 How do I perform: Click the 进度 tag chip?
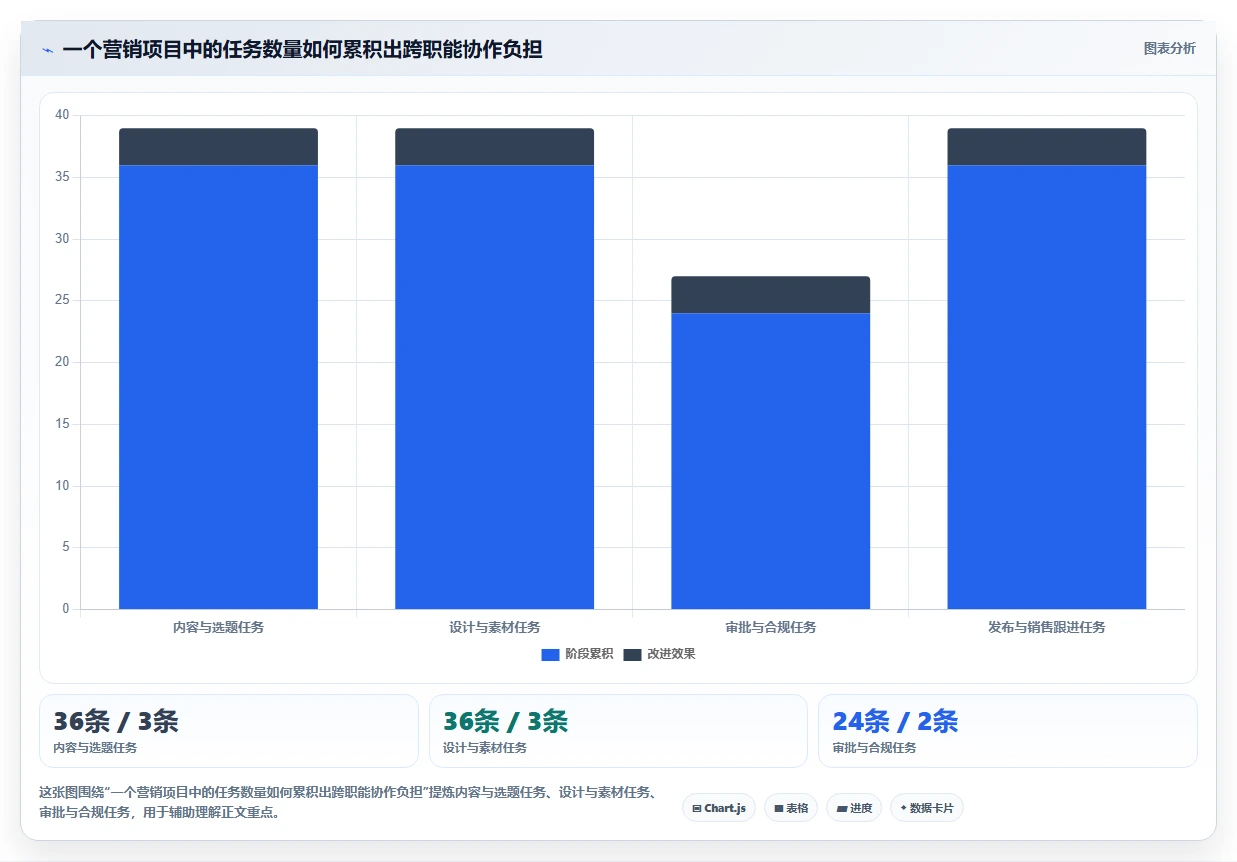point(854,808)
